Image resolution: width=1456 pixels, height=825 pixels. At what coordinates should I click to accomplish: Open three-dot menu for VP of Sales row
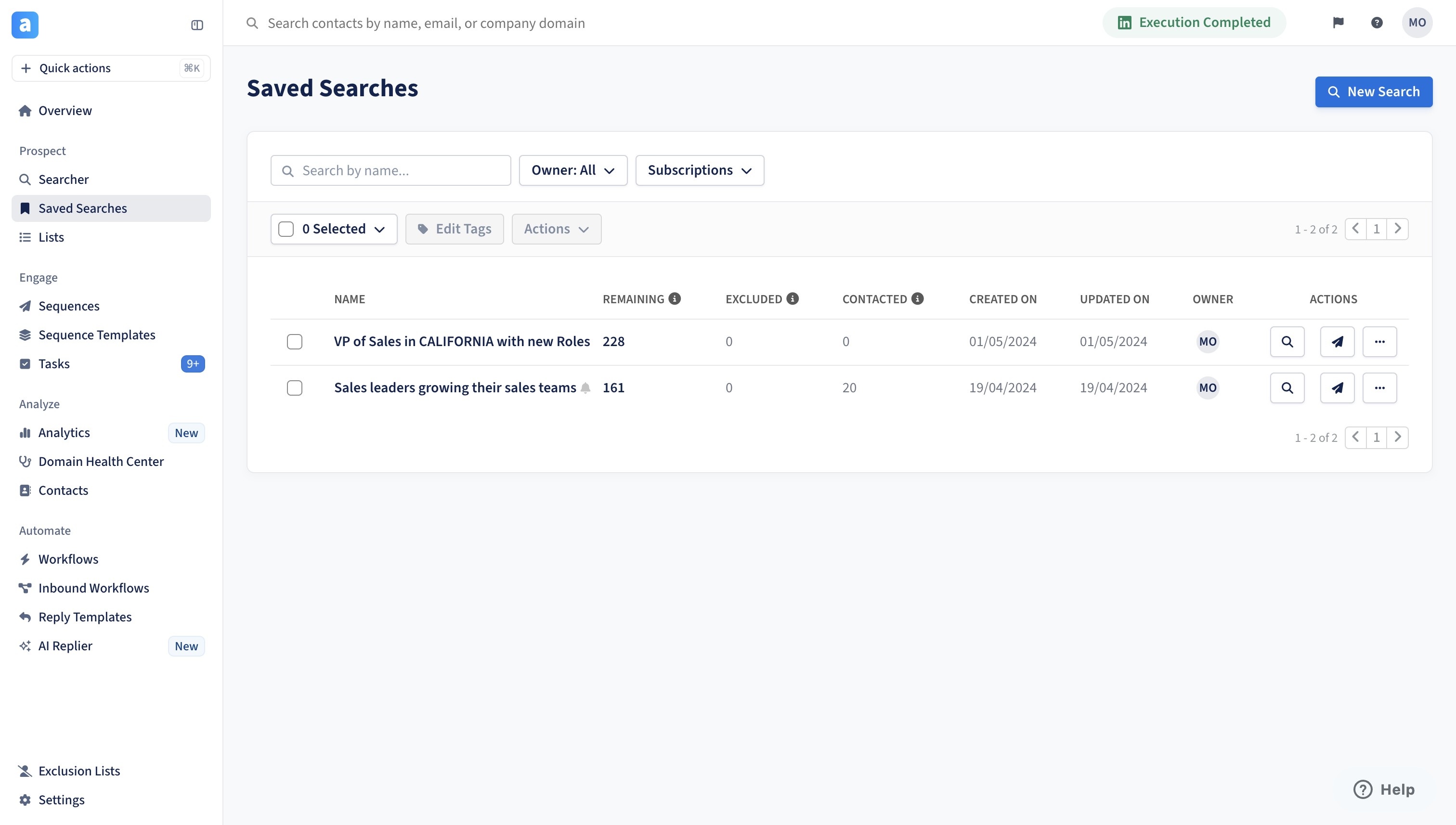(1379, 342)
